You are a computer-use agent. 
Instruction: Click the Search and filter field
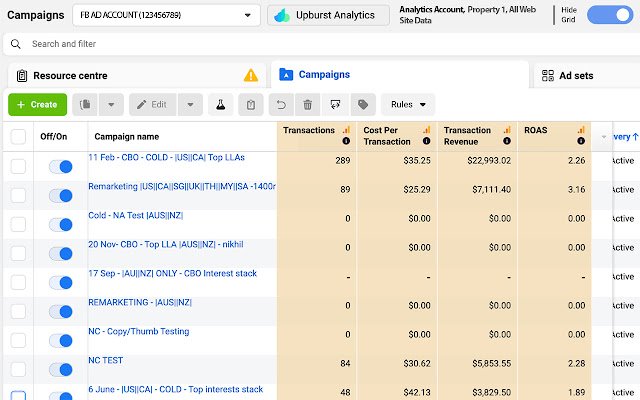tap(322, 44)
